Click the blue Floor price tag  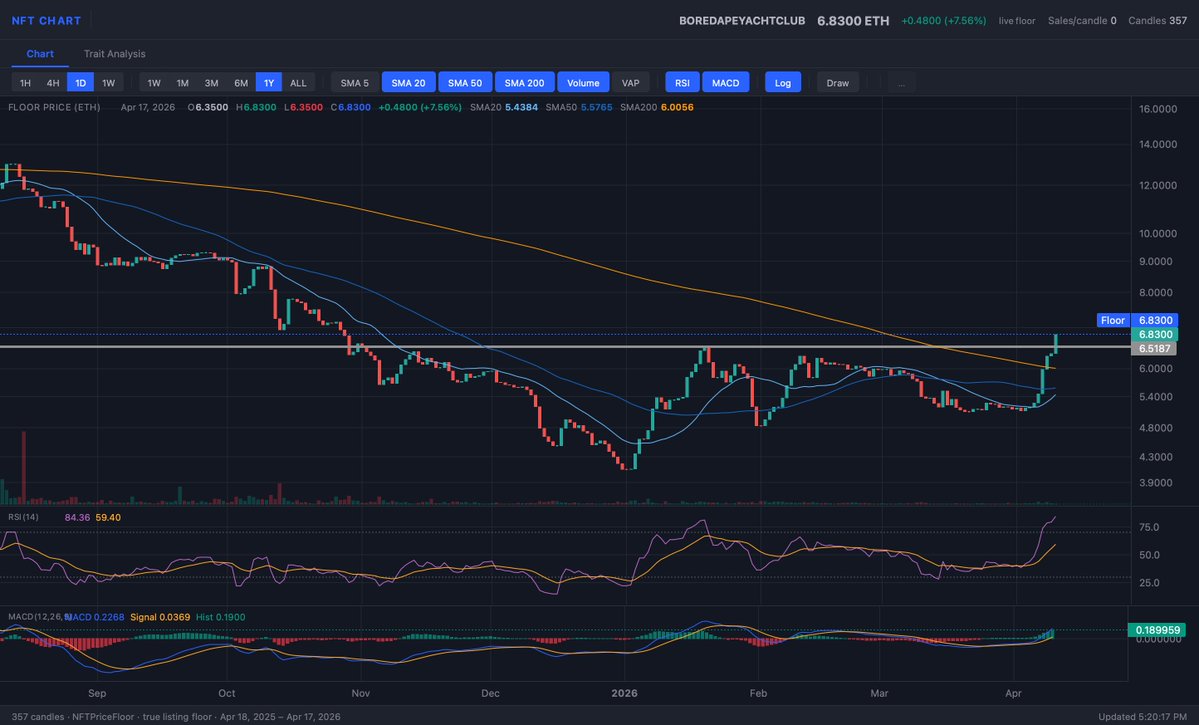(1113, 320)
